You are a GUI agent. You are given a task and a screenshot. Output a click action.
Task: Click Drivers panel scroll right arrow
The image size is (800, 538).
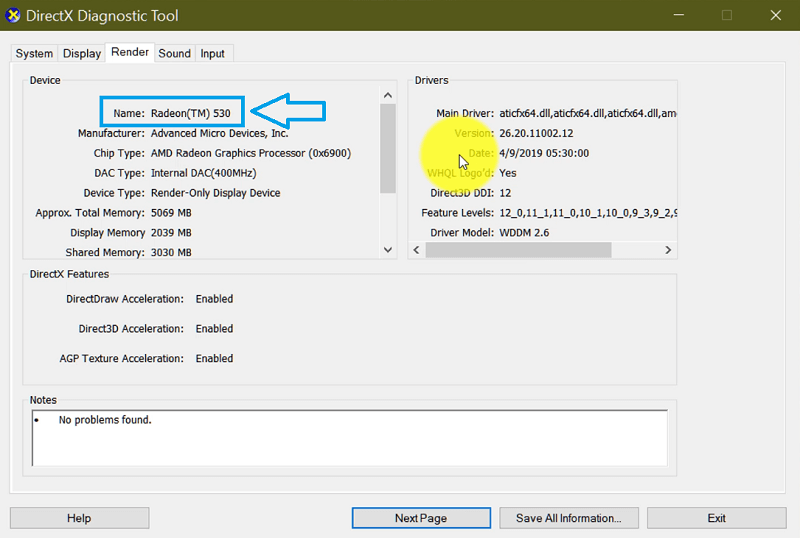pyautogui.click(x=668, y=250)
